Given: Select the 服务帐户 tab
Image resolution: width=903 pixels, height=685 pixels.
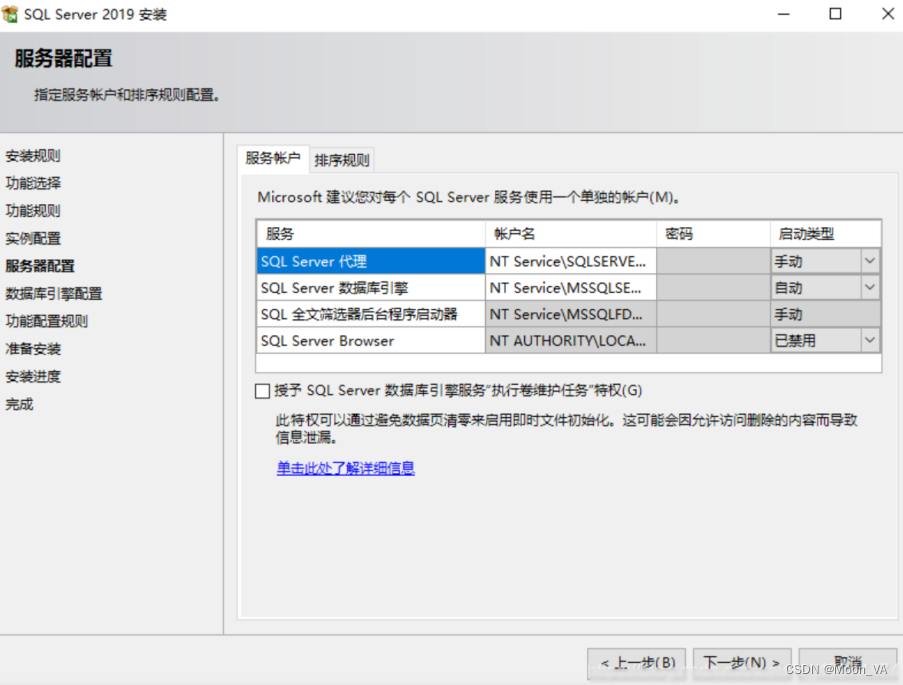Looking at the screenshot, I should [x=272, y=158].
